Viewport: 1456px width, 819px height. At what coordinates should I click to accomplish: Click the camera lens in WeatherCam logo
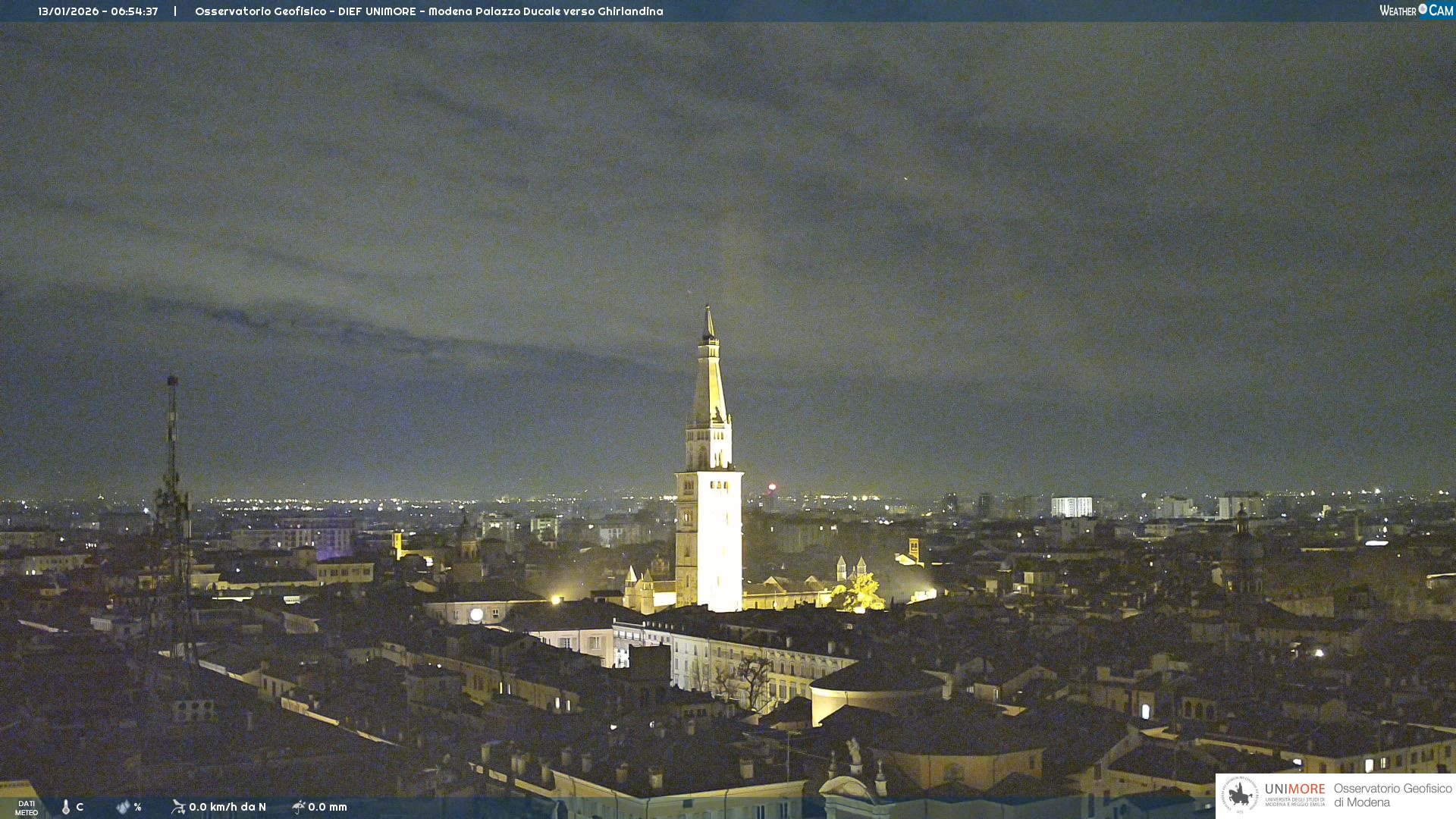tap(1423, 9)
